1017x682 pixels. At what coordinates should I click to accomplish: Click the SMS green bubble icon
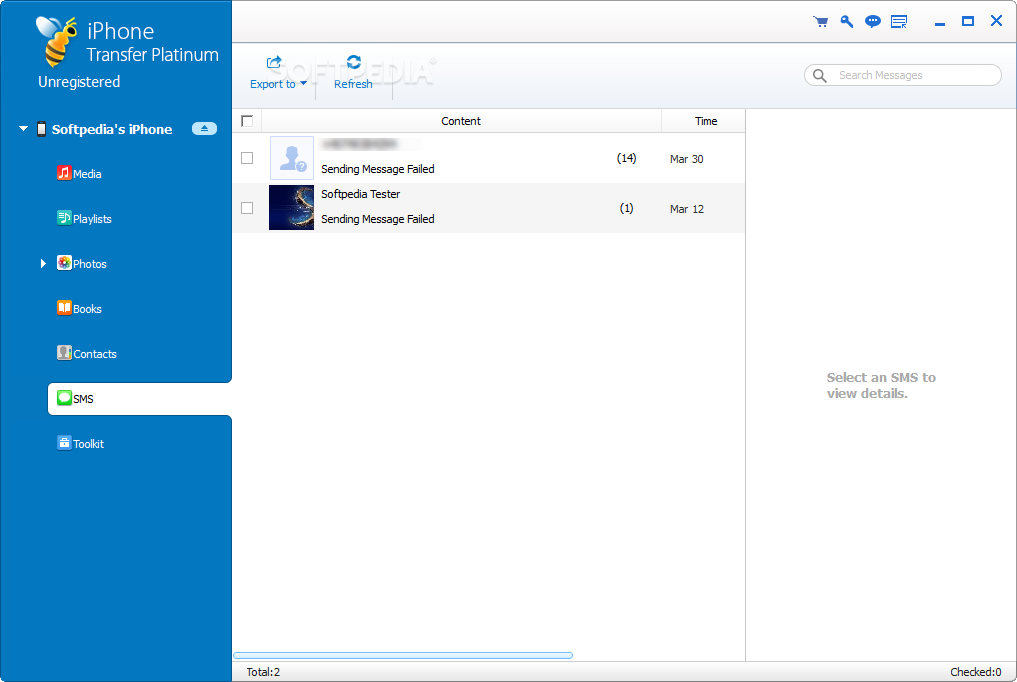(x=64, y=398)
